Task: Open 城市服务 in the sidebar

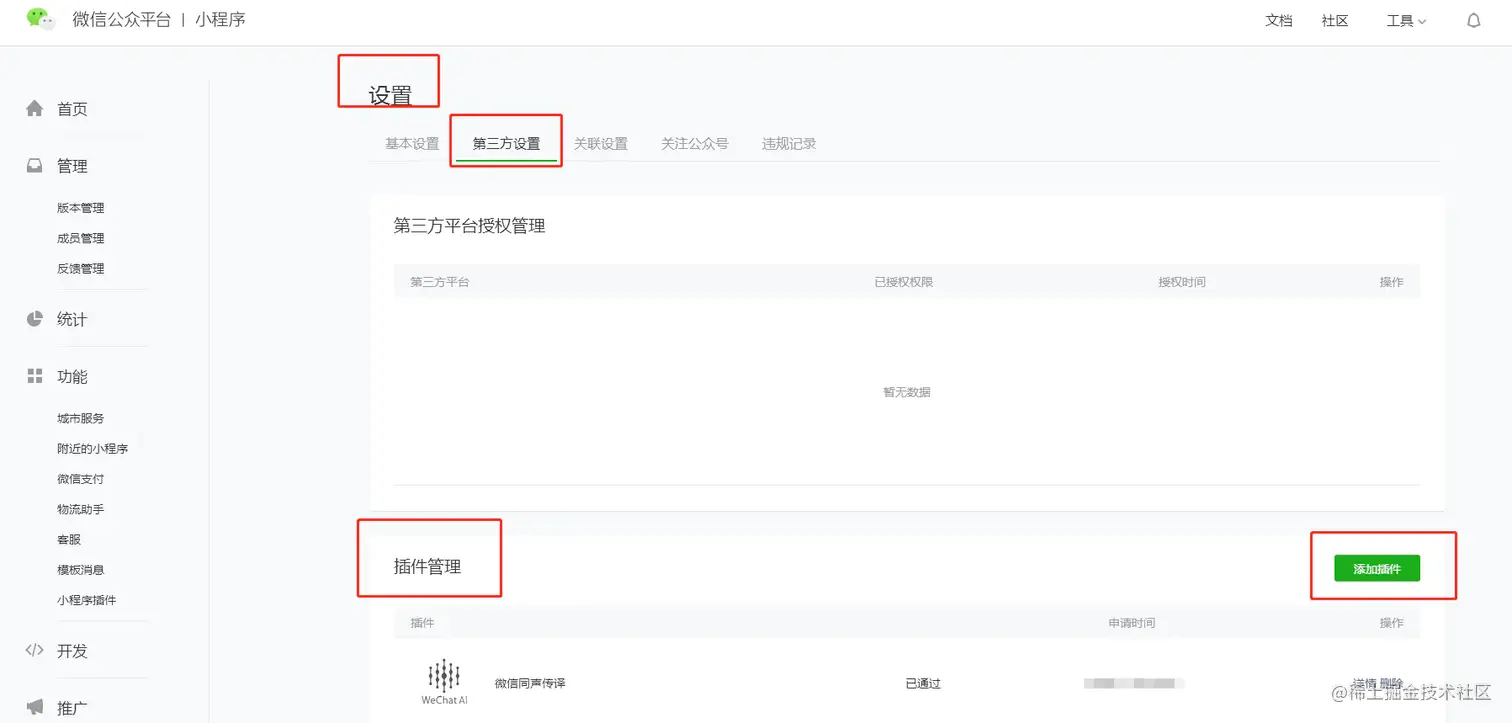Action: click(x=81, y=418)
